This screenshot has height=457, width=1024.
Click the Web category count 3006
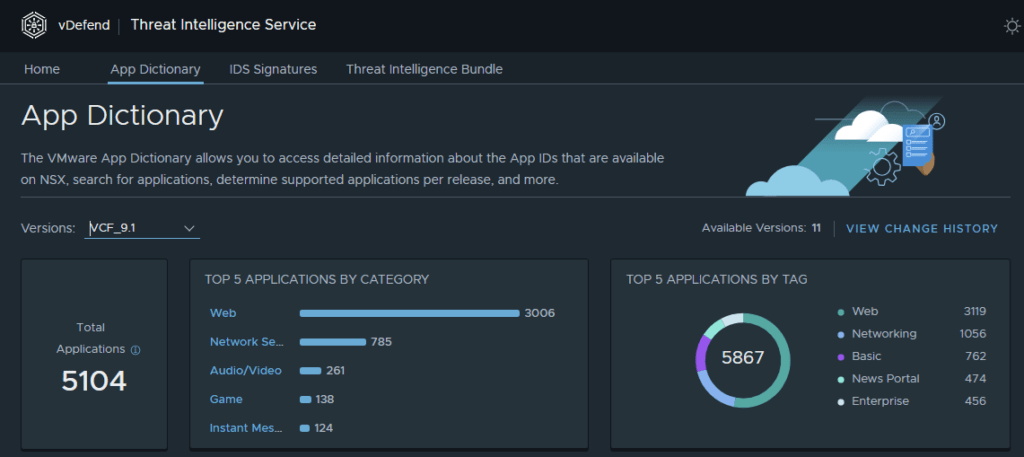point(539,313)
